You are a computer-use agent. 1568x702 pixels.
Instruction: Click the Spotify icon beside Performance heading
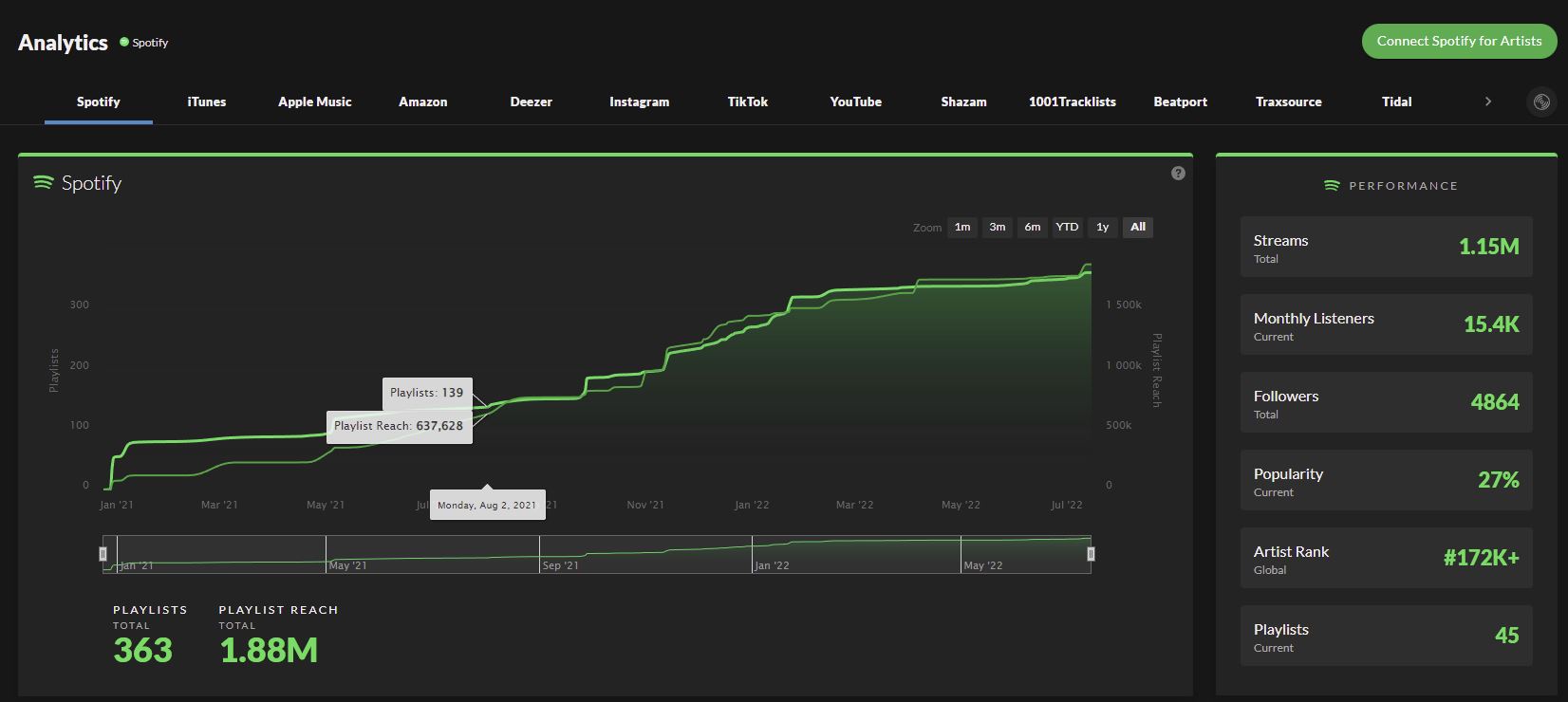pyautogui.click(x=1332, y=186)
